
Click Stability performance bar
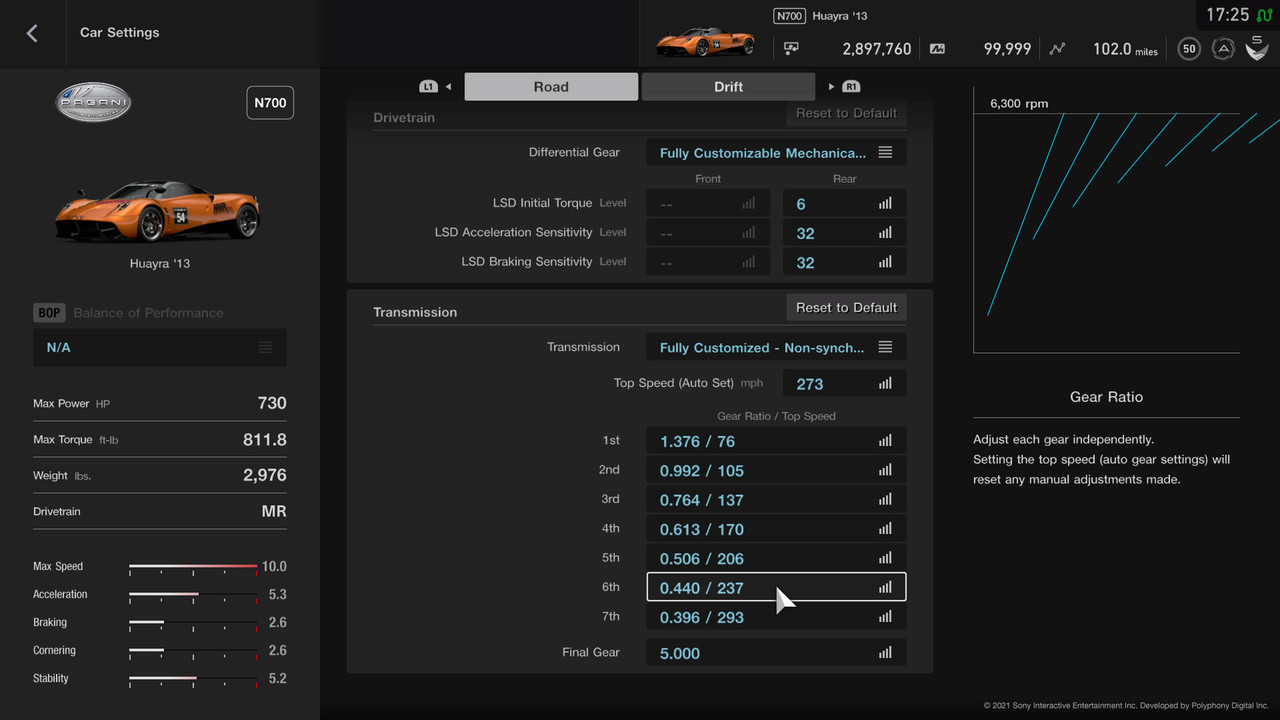[193, 679]
